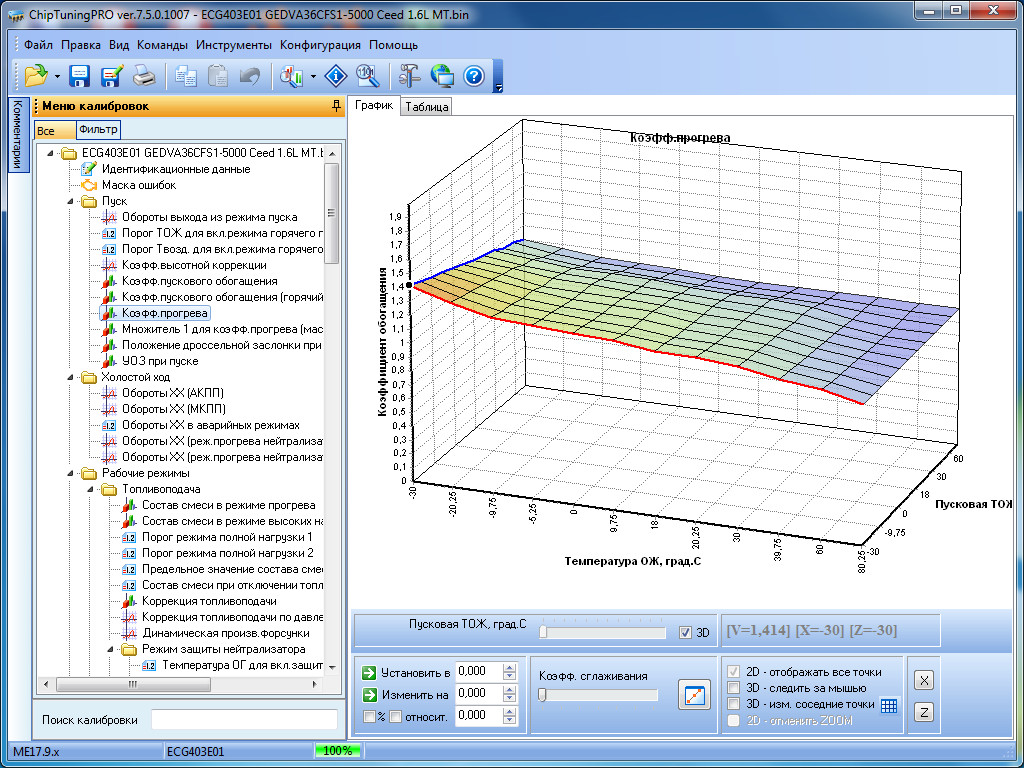Open dropdown arrow next to Open icon
The height and width of the screenshot is (768, 1024).
[x=57, y=76]
